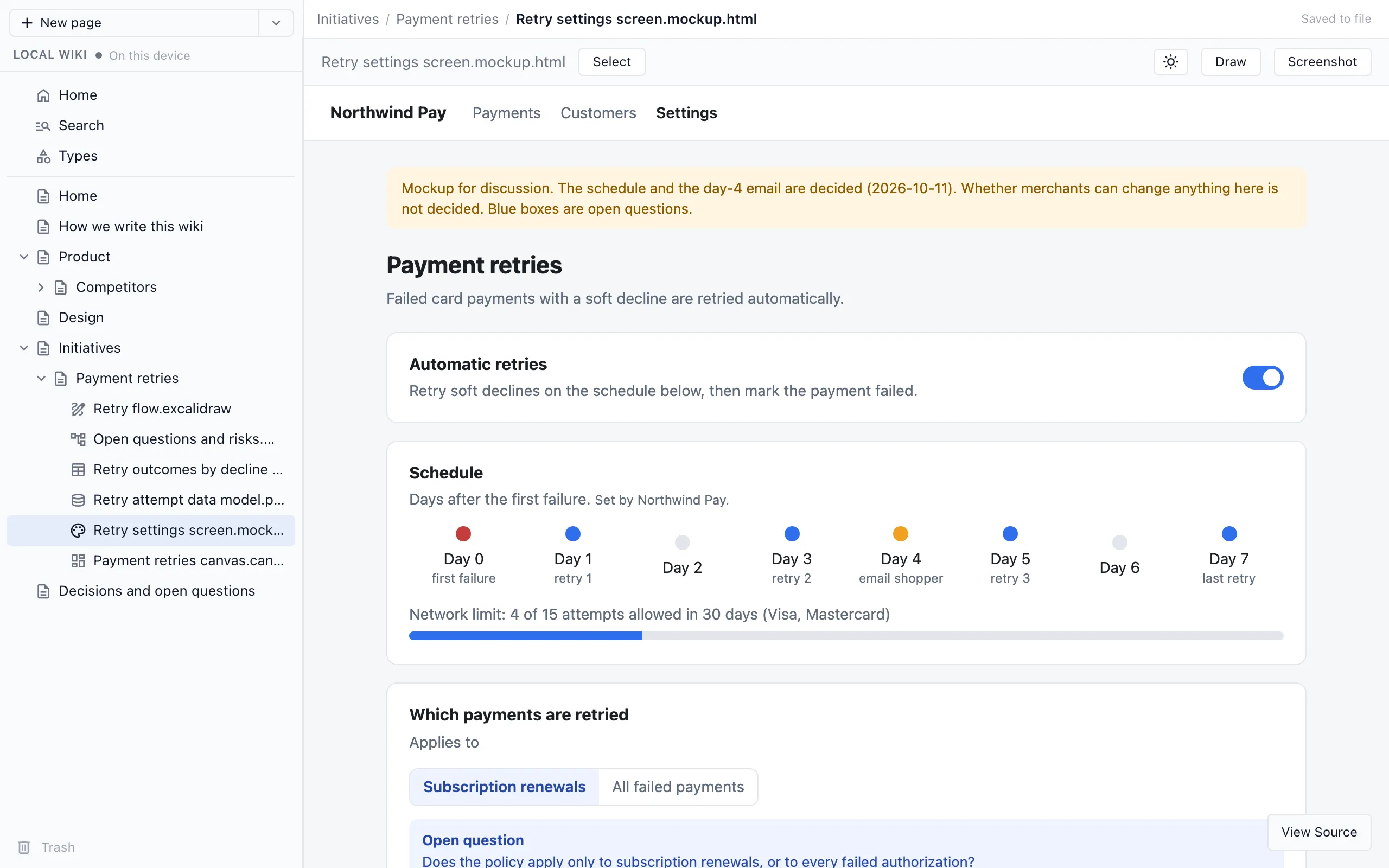Click the blue Day 5 retry 3 dot
The image size is (1389, 868).
[1010, 534]
